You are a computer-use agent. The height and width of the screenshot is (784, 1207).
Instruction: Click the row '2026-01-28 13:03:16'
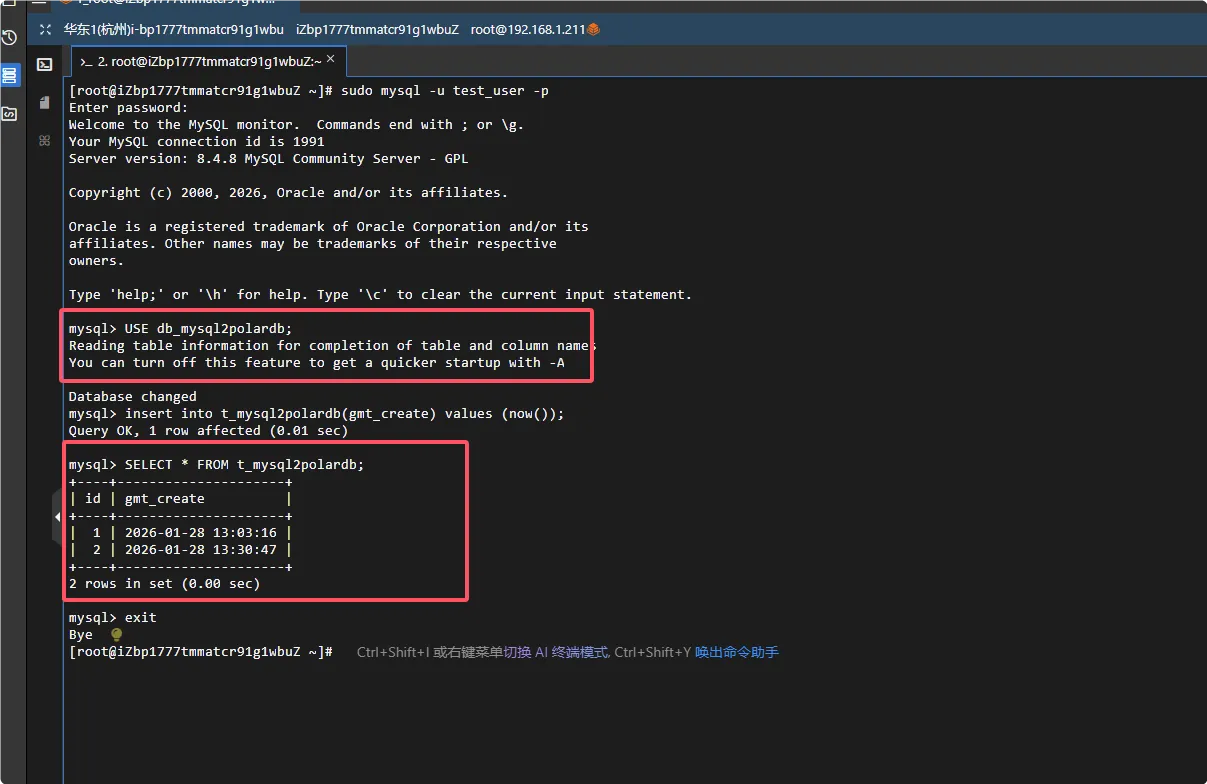(x=181, y=533)
